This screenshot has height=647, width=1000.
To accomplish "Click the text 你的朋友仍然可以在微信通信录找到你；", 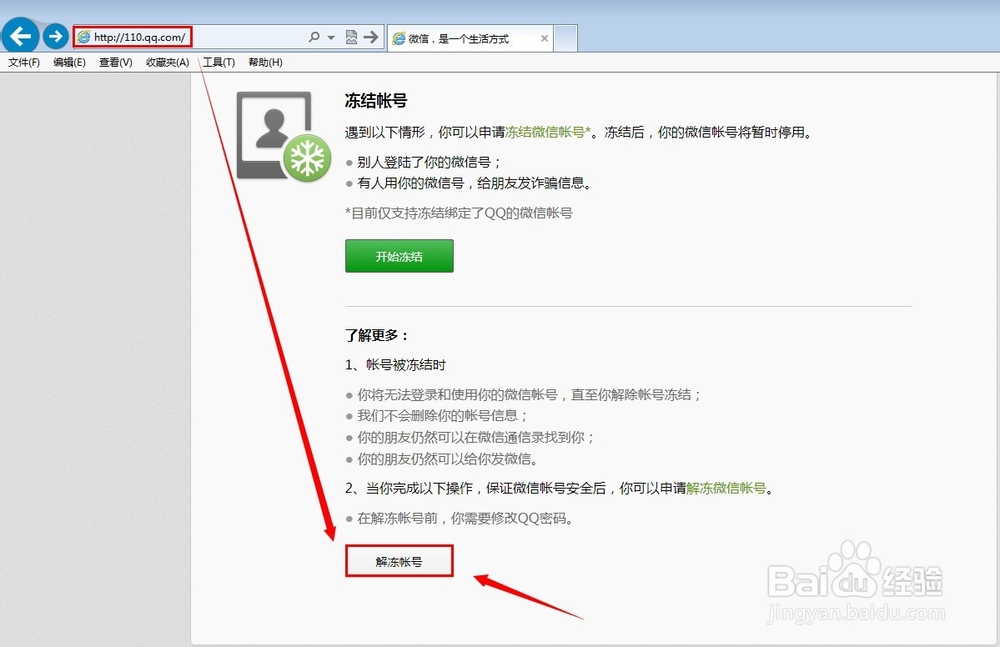I will (x=476, y=438).
